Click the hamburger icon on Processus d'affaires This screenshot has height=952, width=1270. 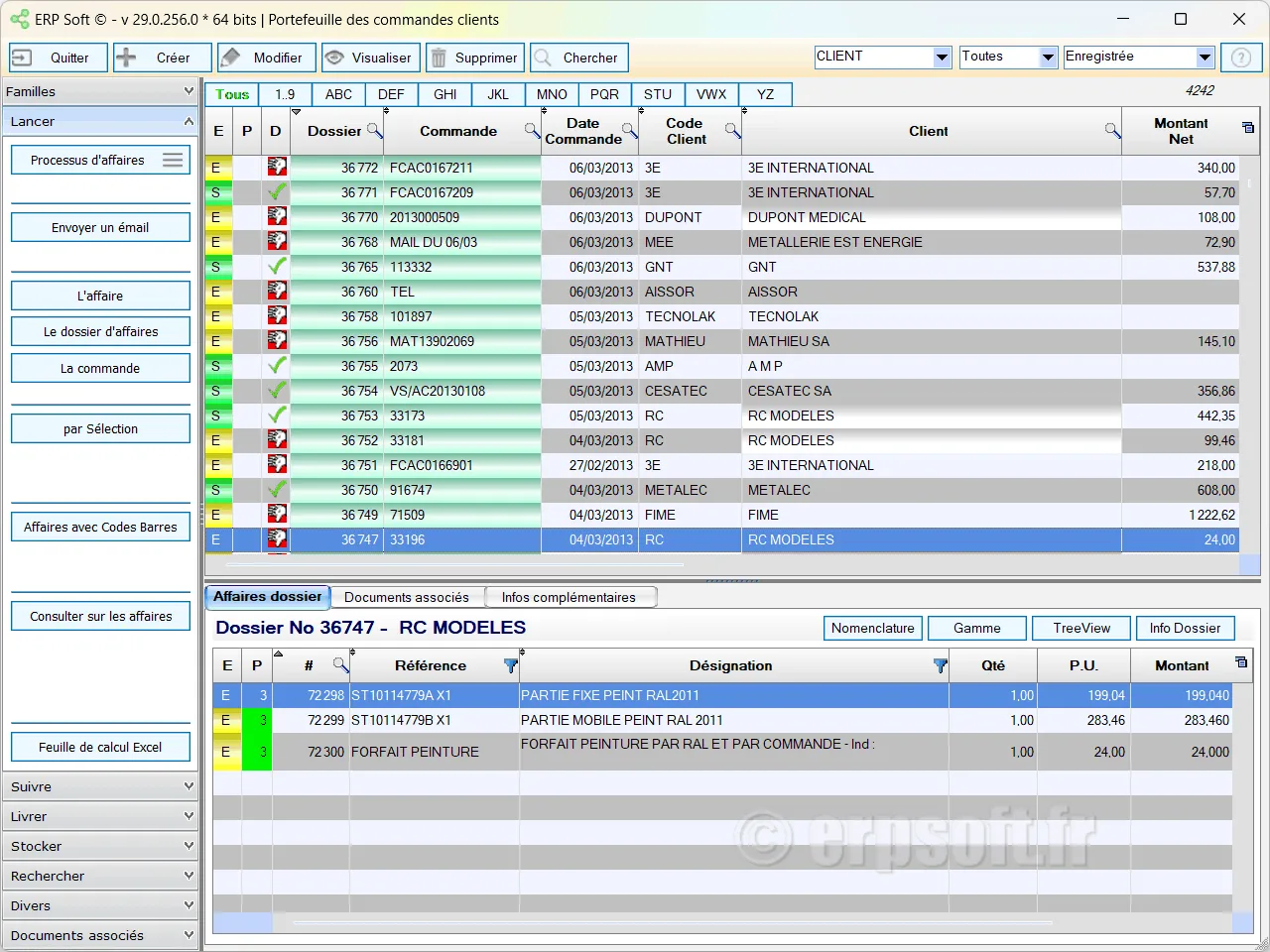pyautogui.click(x=173, y=160)
